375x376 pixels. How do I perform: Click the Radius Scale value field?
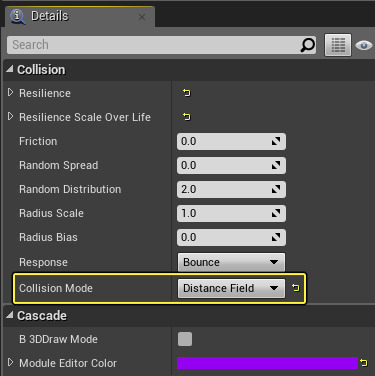point(231,213)
